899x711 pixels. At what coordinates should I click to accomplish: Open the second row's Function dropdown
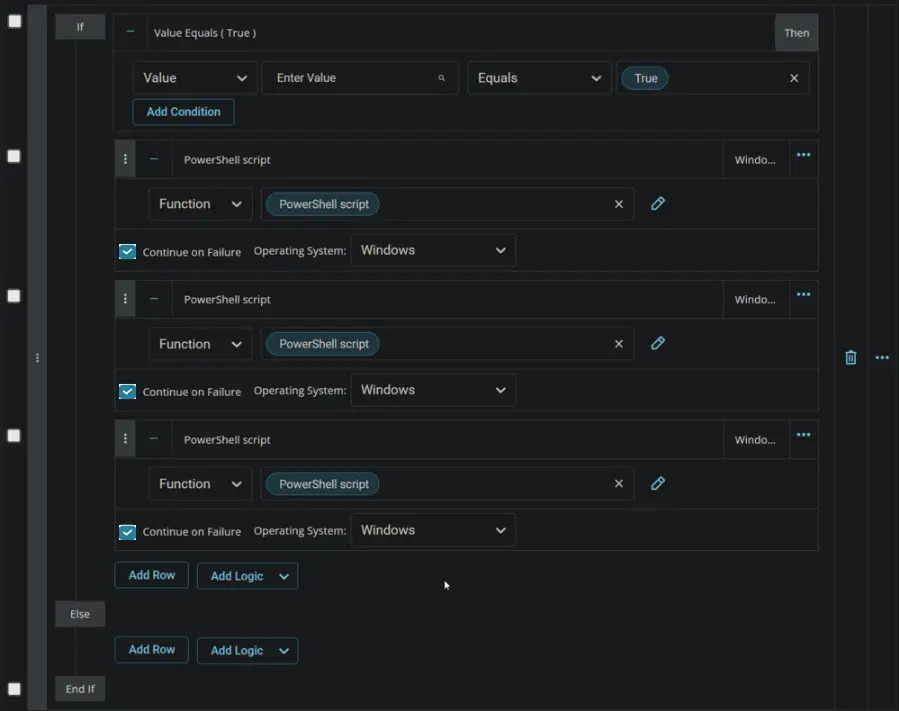(200, 344)
